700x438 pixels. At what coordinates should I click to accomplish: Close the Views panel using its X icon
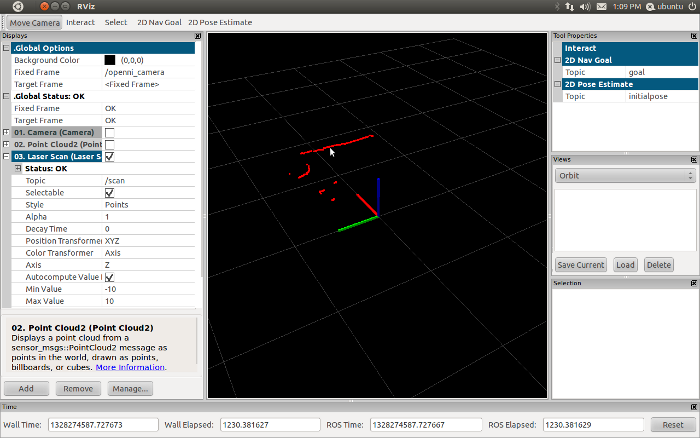point(693,159)
